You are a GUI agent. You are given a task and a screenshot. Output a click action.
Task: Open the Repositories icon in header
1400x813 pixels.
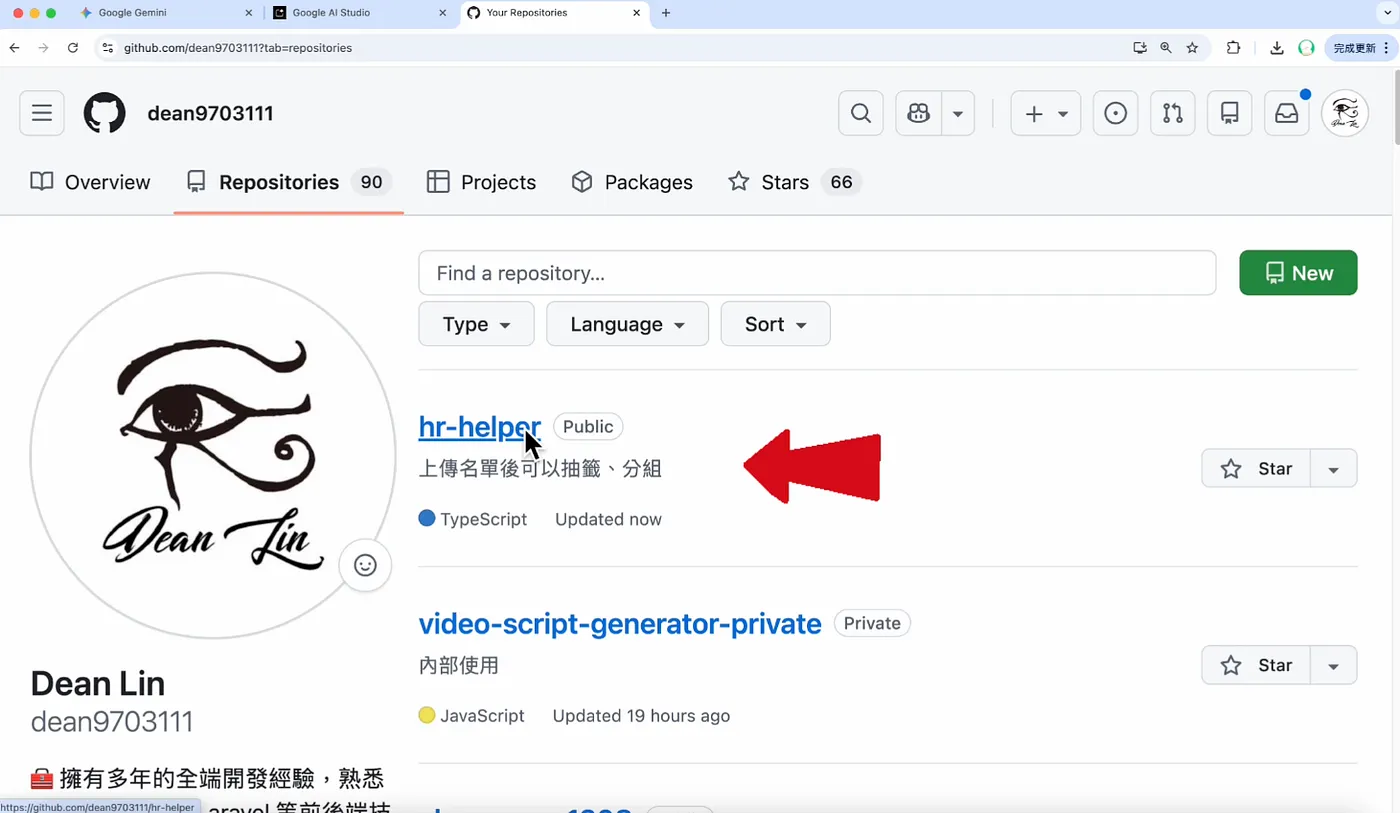(1229, 113)
